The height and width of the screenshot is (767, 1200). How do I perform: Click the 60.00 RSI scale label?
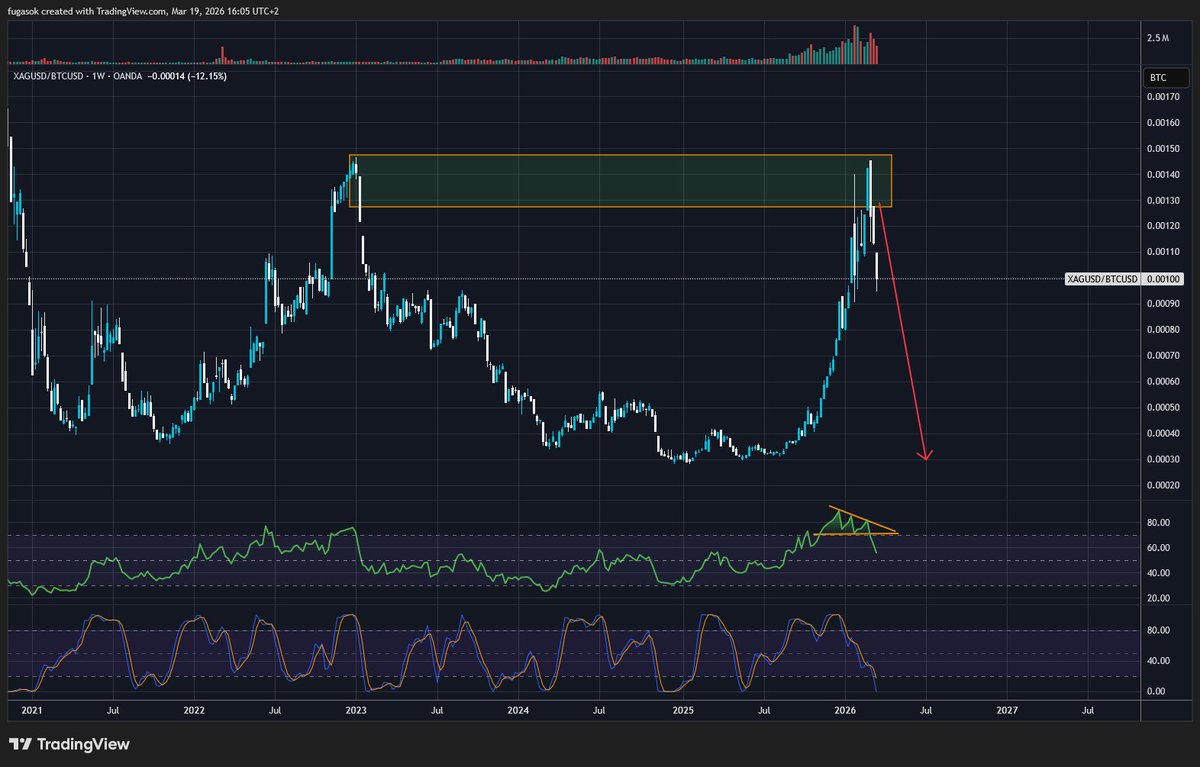pyautogui.click(x=1158, y=548)
